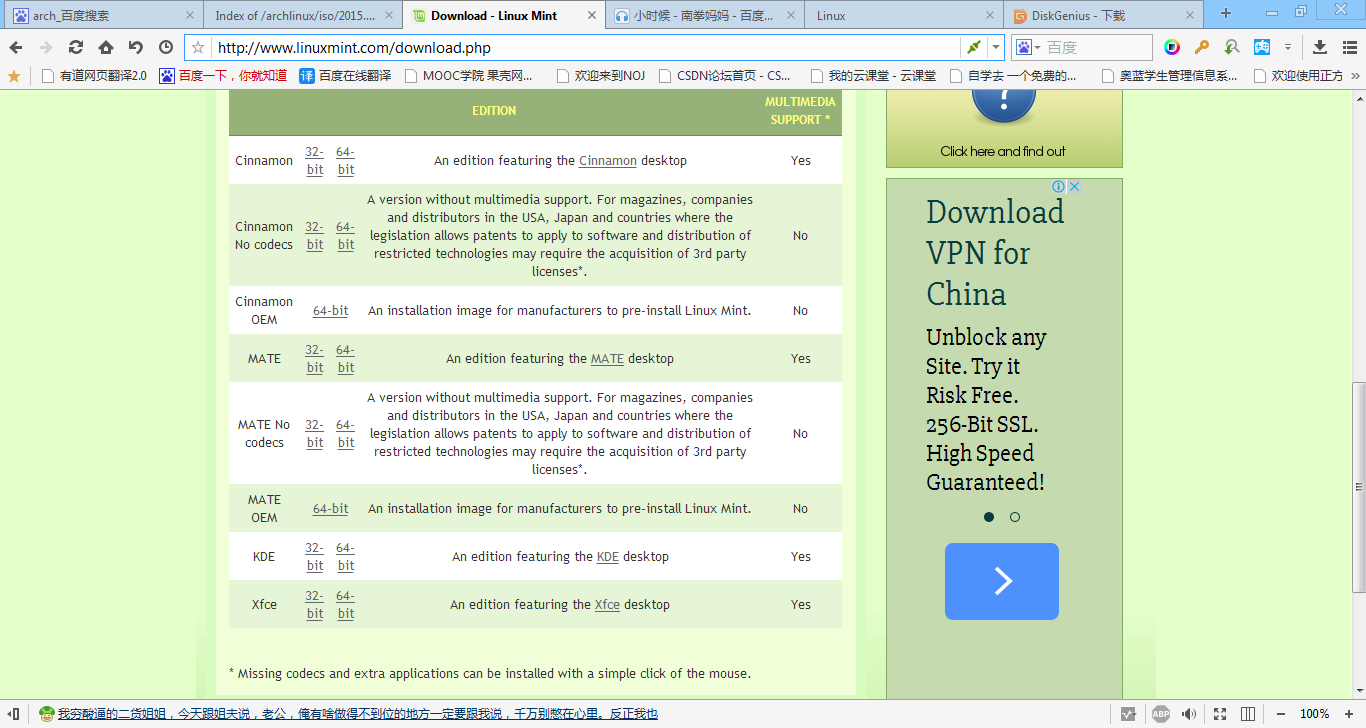
Task: Open the browser main menu
Action: pyautogui.click(x=1350, y=47)
